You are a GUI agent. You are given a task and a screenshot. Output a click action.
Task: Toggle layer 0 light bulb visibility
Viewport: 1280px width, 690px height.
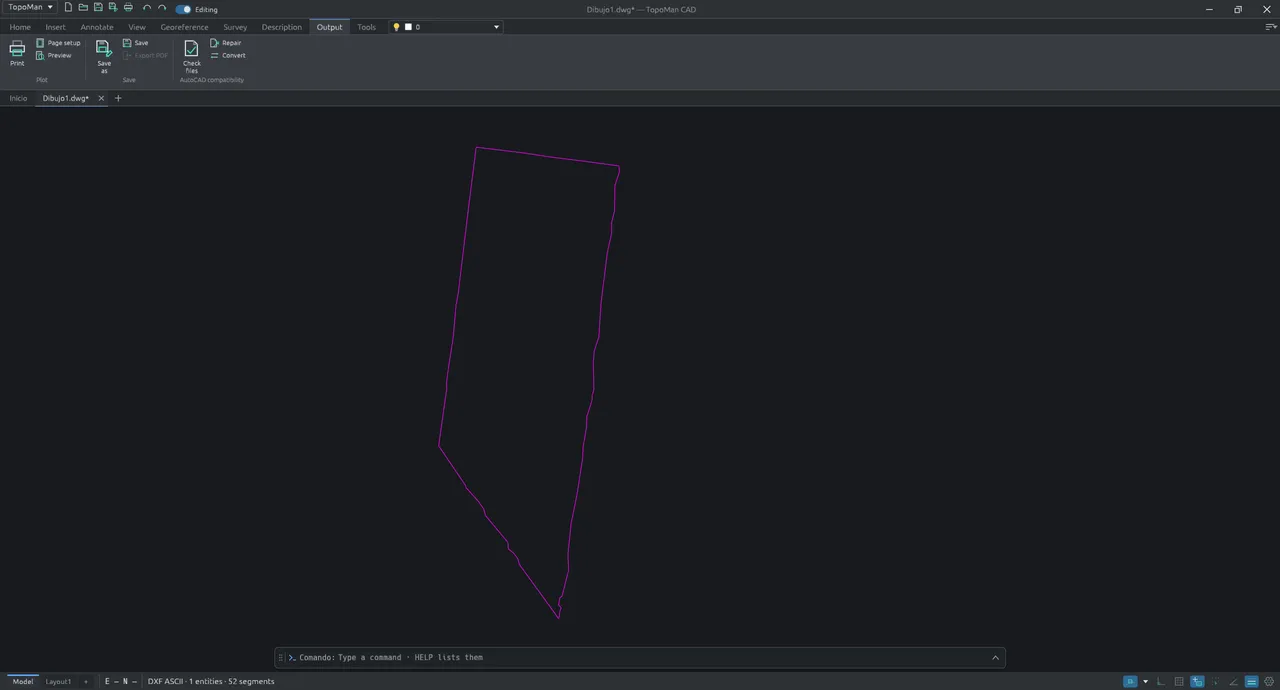(x=396, y=27)
